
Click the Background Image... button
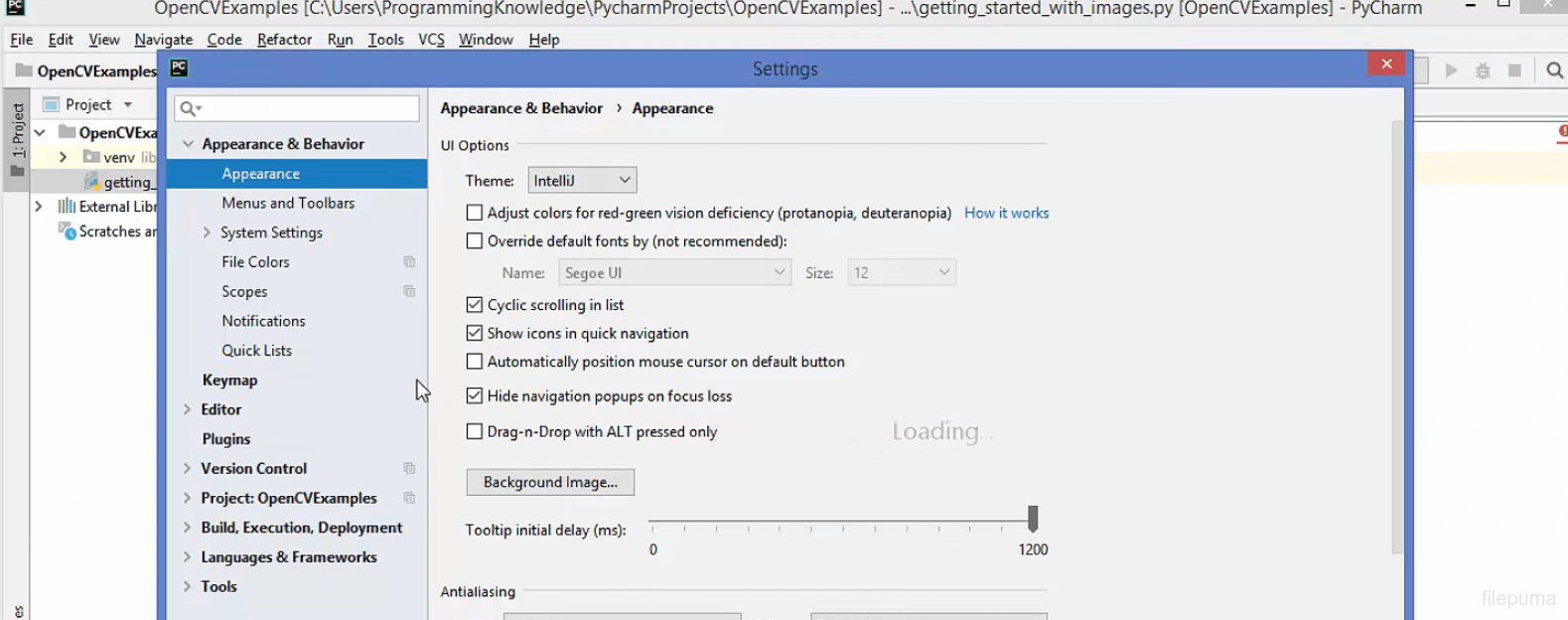(x=550, y=482)
